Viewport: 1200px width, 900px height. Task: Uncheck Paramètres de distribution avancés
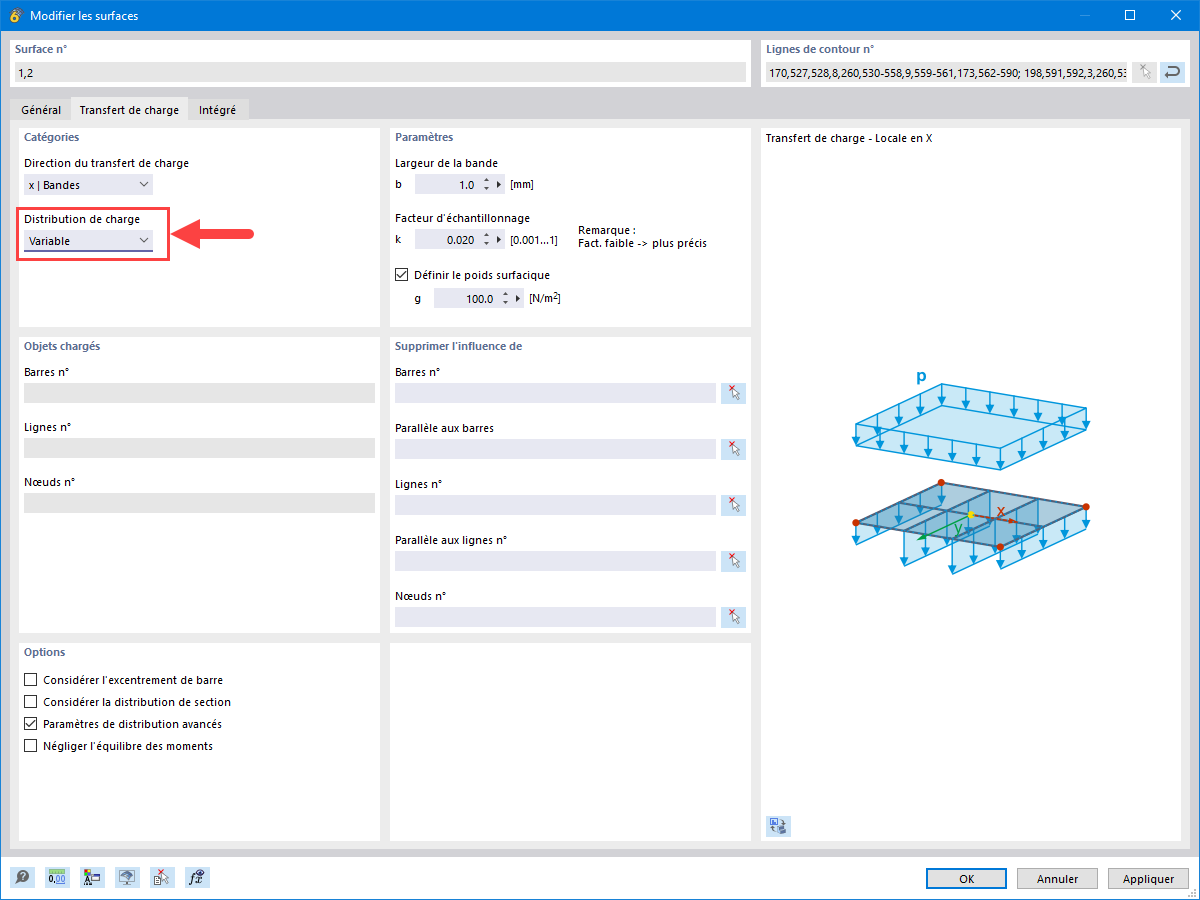click(31, 724)
